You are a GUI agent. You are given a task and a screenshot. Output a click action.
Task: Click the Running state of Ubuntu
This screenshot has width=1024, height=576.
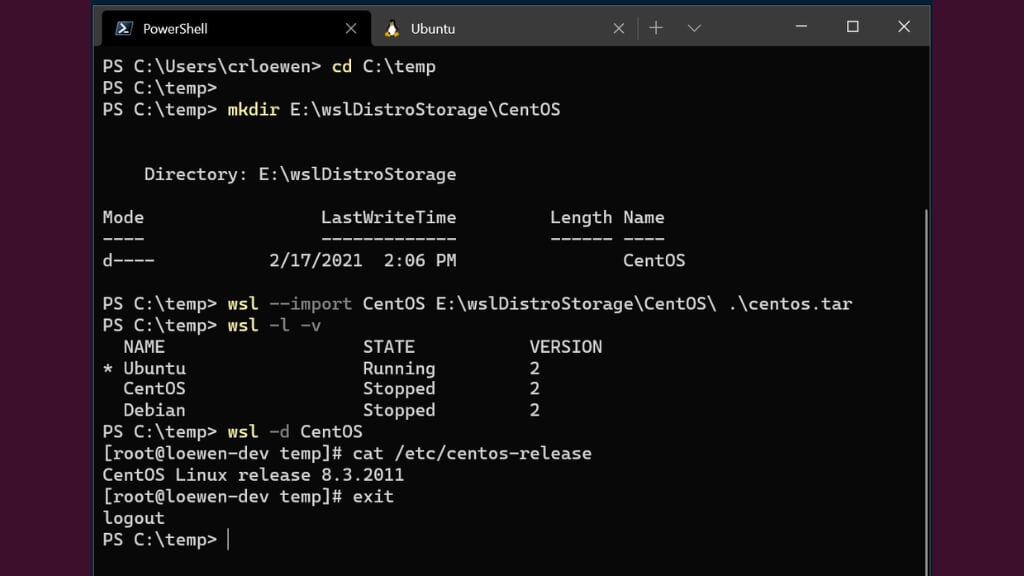[x=398, y=368]
